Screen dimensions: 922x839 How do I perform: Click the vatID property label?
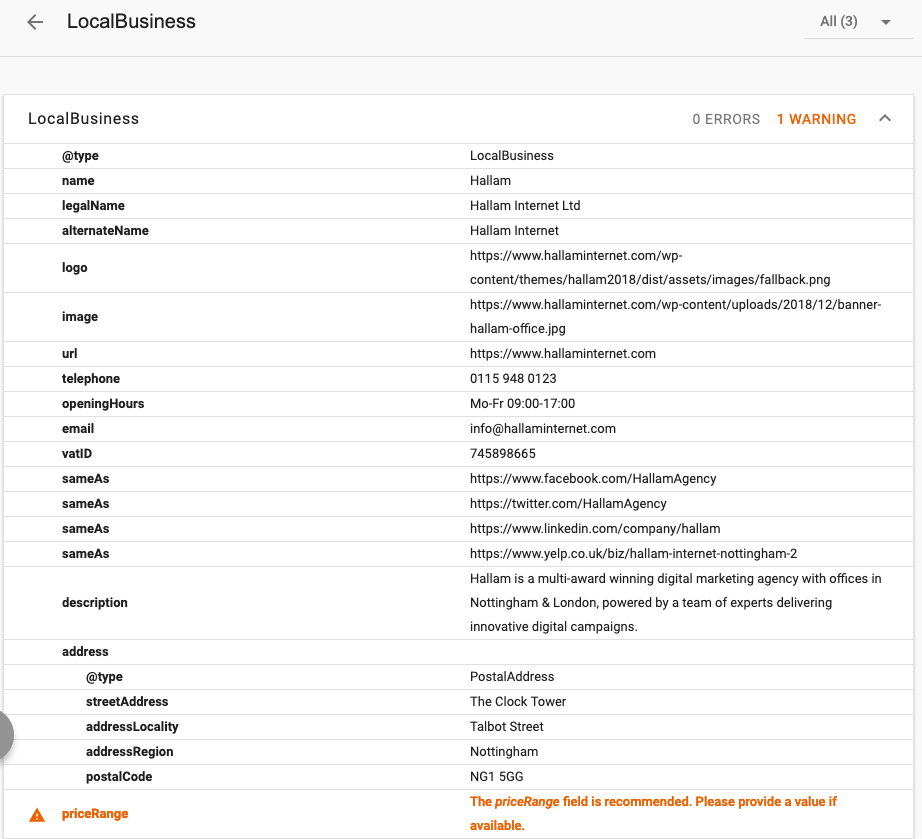pos(77,454)
